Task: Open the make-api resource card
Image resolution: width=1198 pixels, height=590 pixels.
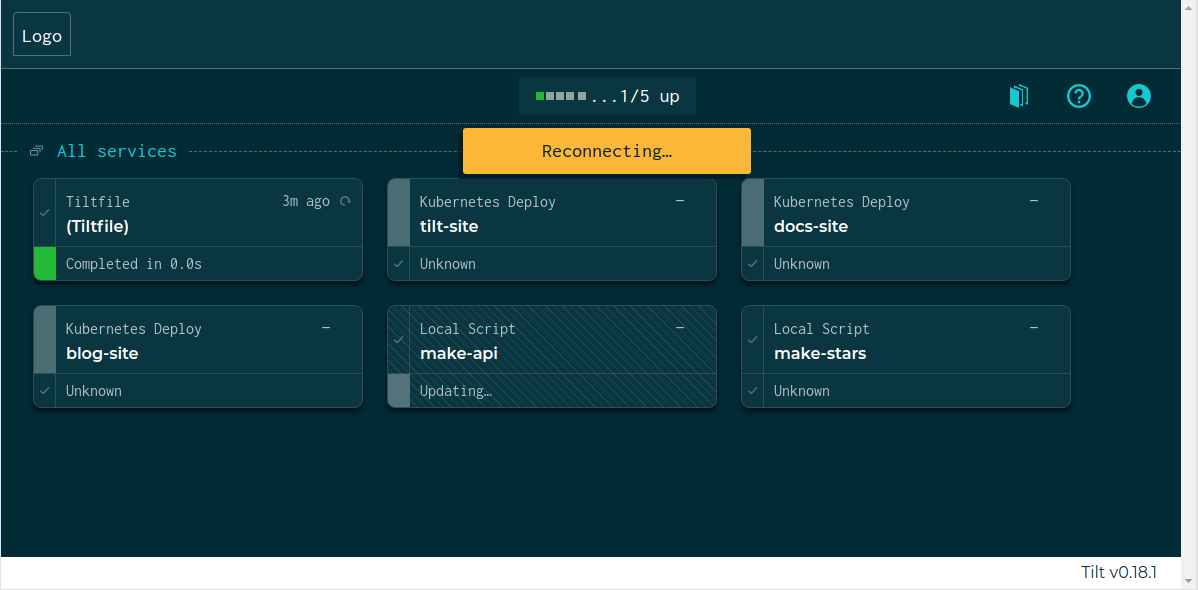Action: coord(552,356)
